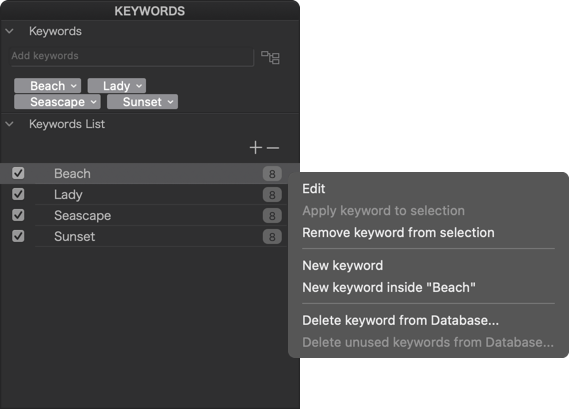Image resolution: width=569 pixels, height=409 pixels.
Task: Open the Sunset tag dropdown arrow
Action: tap(171, 102)
